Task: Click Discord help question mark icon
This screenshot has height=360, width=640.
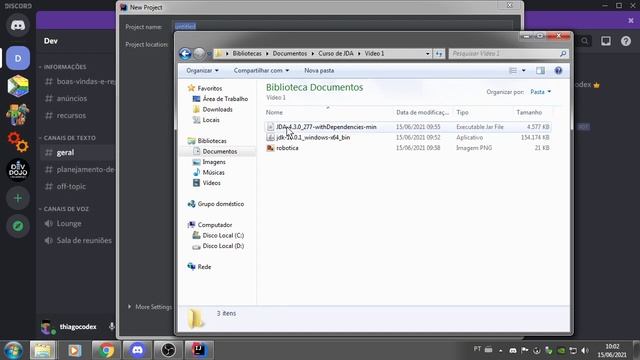Action: [x=626, y=41]
